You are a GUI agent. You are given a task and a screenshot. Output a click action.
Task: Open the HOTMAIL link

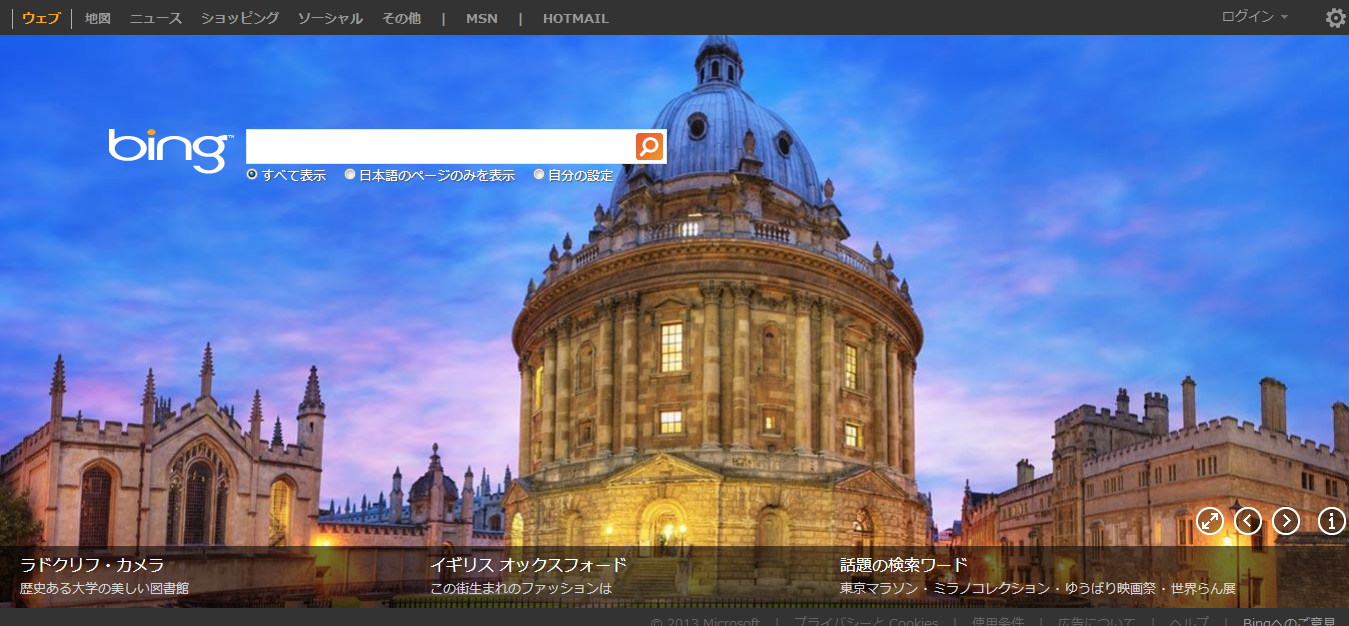(575, 18)
